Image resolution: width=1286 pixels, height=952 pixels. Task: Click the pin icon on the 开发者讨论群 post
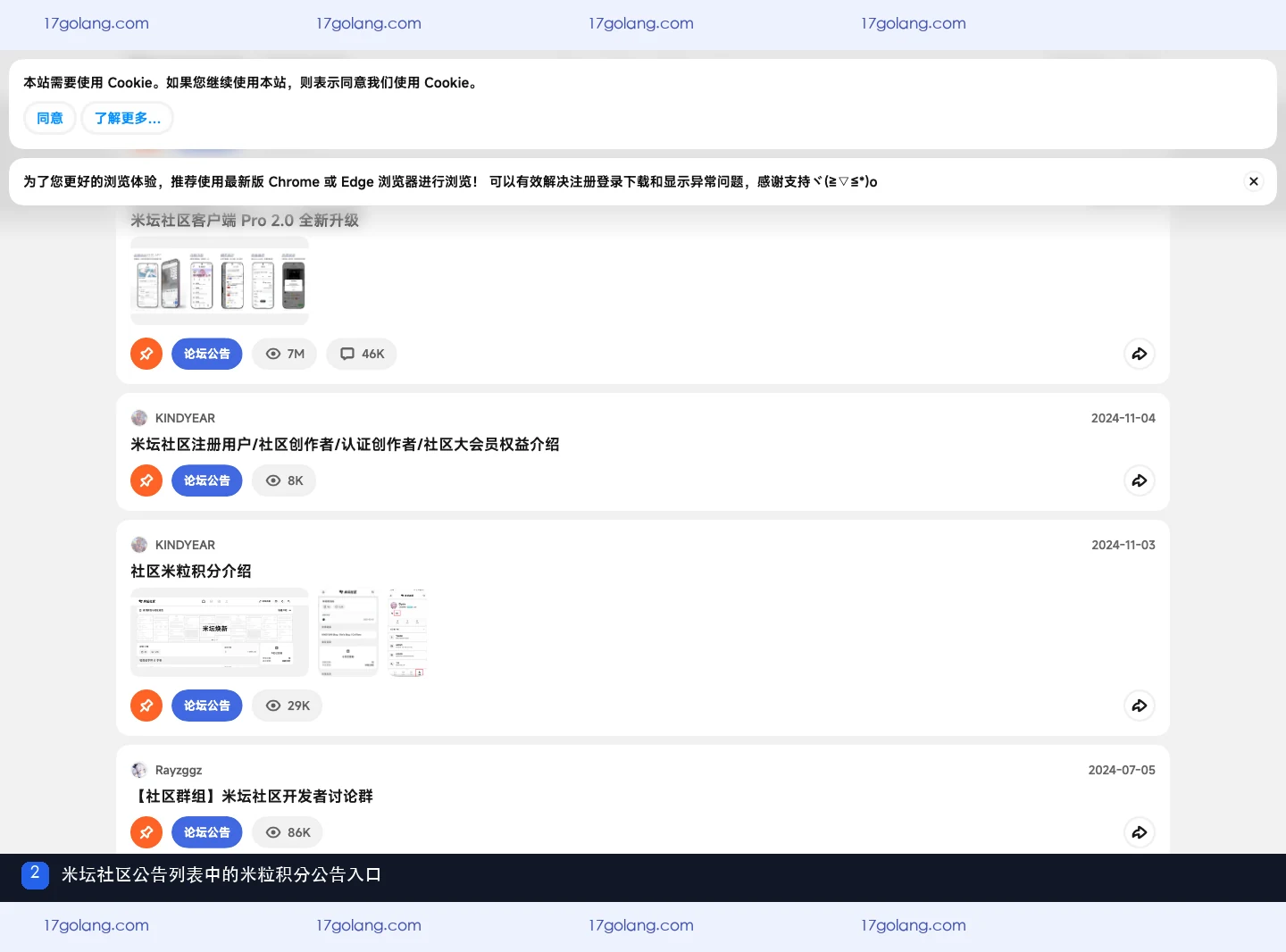click(146, 832)
